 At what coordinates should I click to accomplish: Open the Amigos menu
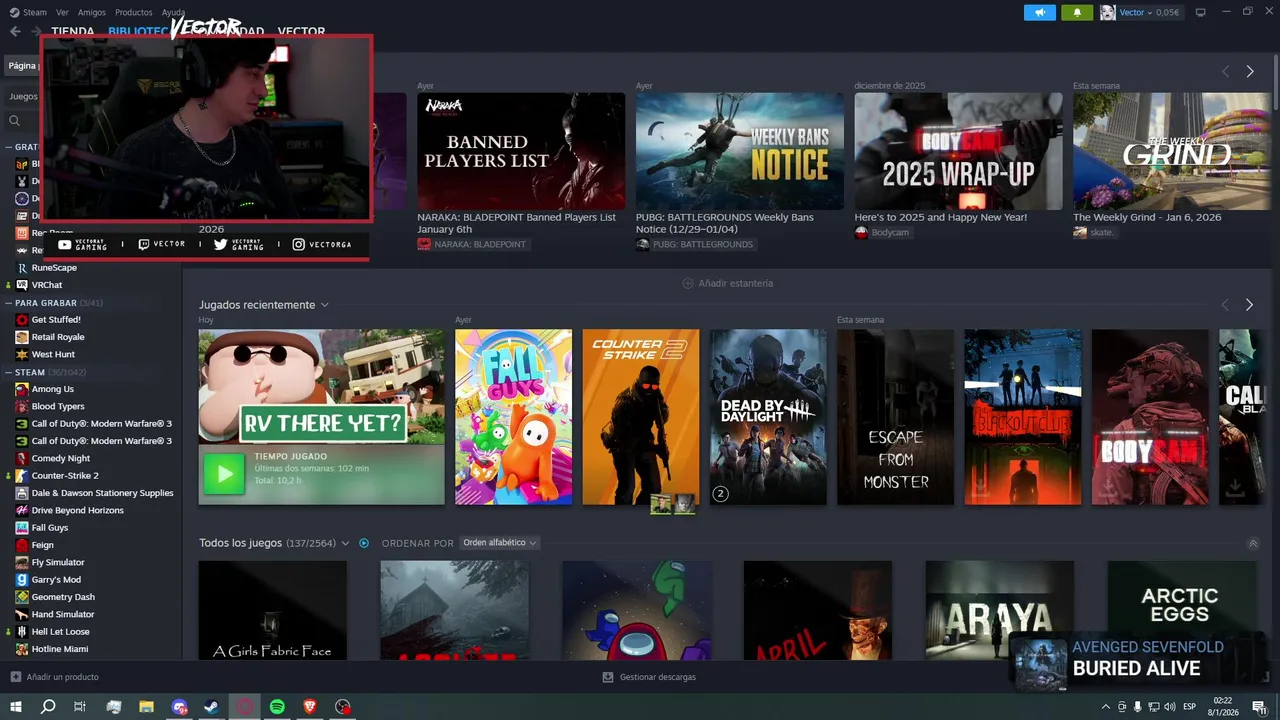click(92, 12)
